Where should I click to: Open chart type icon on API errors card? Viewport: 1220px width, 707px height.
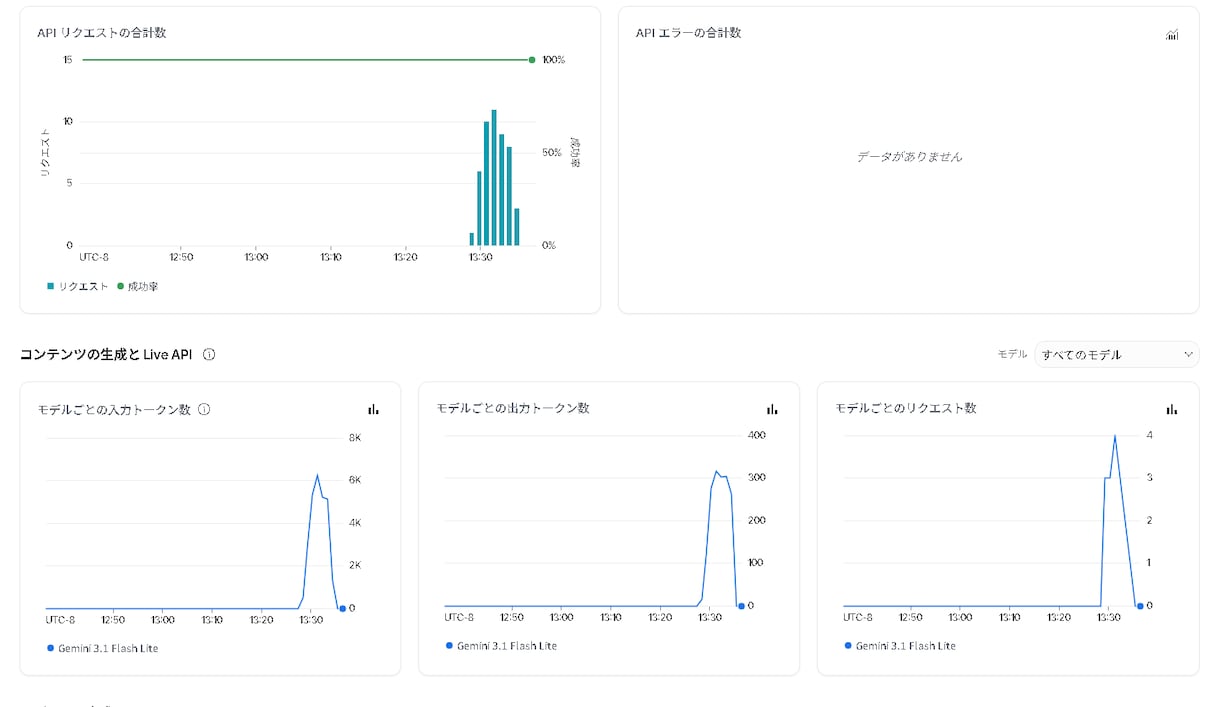point(1172,35)
